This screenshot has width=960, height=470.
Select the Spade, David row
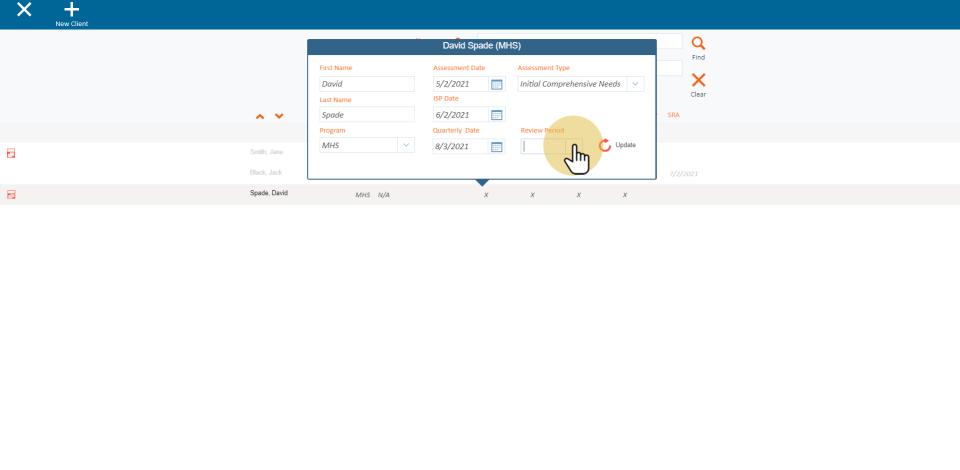click(x=269, y=193)
